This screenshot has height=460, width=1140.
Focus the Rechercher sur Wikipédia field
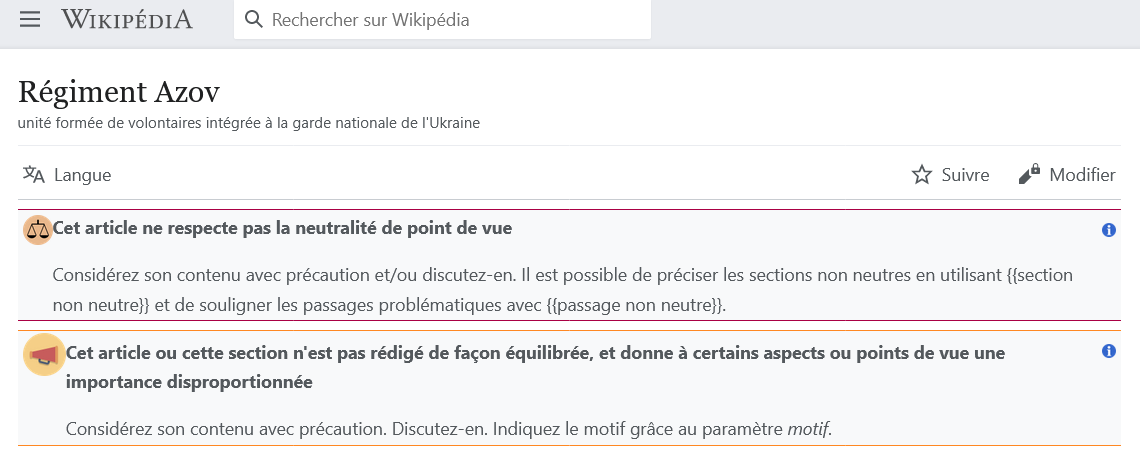pyautogui.click(x=450, y=20)
